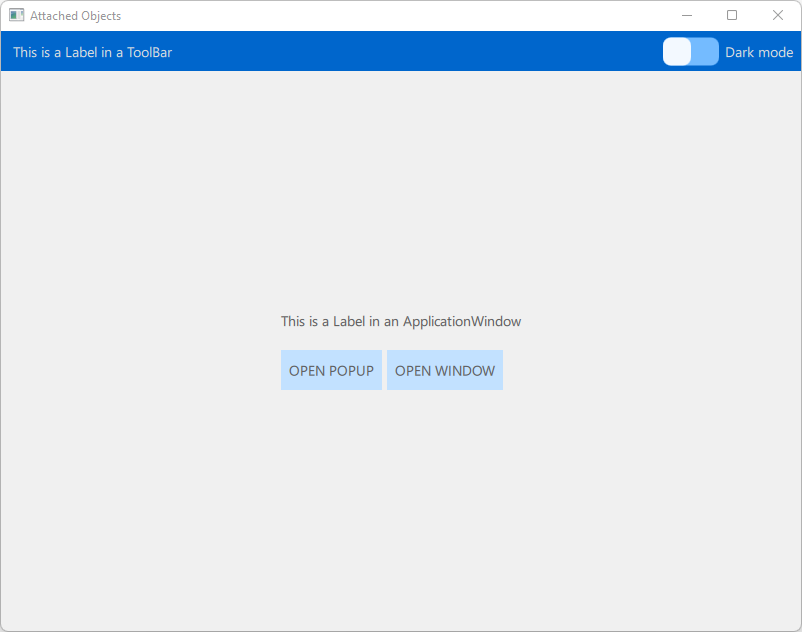Click the Dark mode switch thumb
This screenshot has width=802, height=632.
(678, 51)
